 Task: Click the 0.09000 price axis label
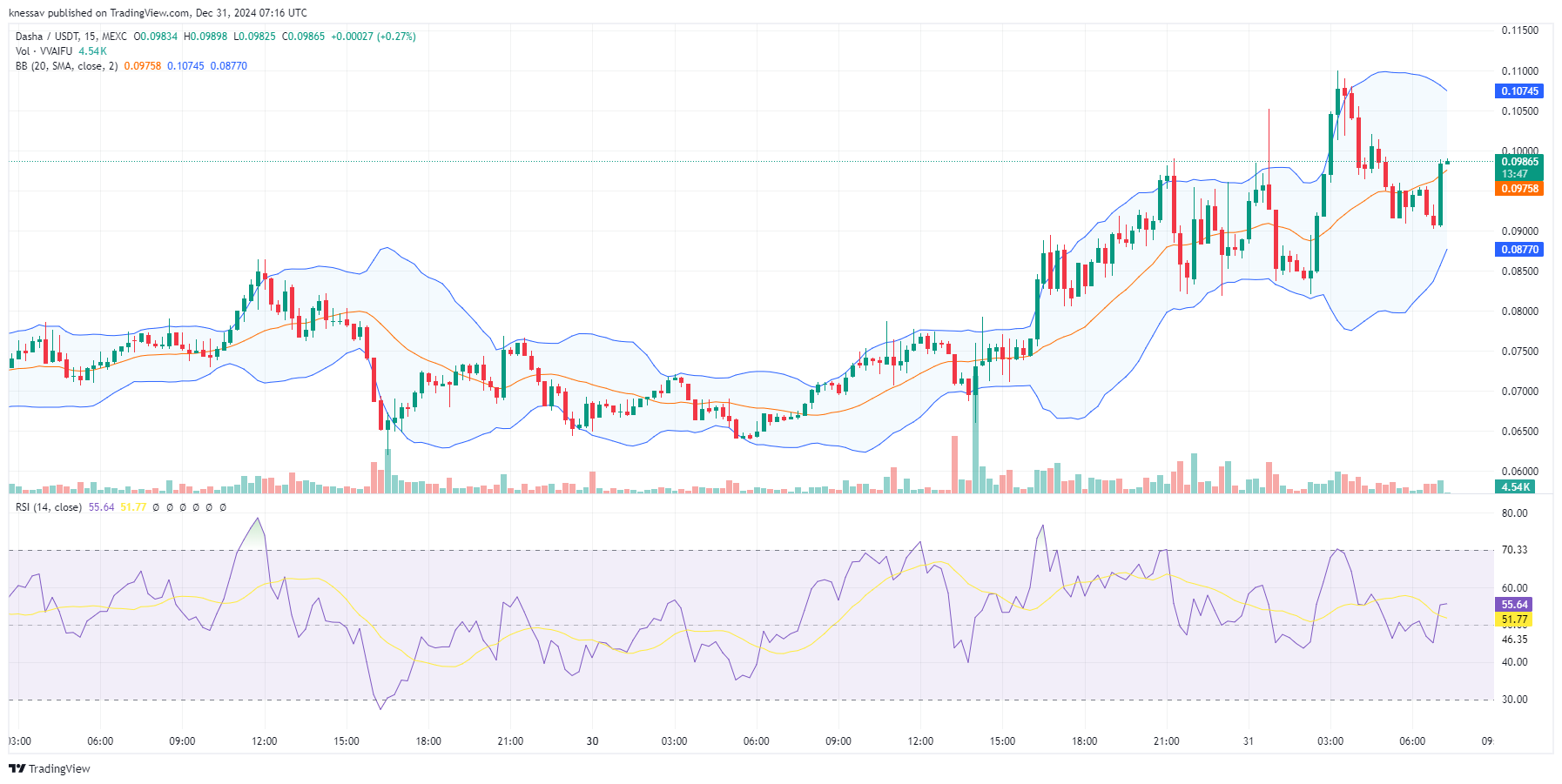pos(1519,231)
